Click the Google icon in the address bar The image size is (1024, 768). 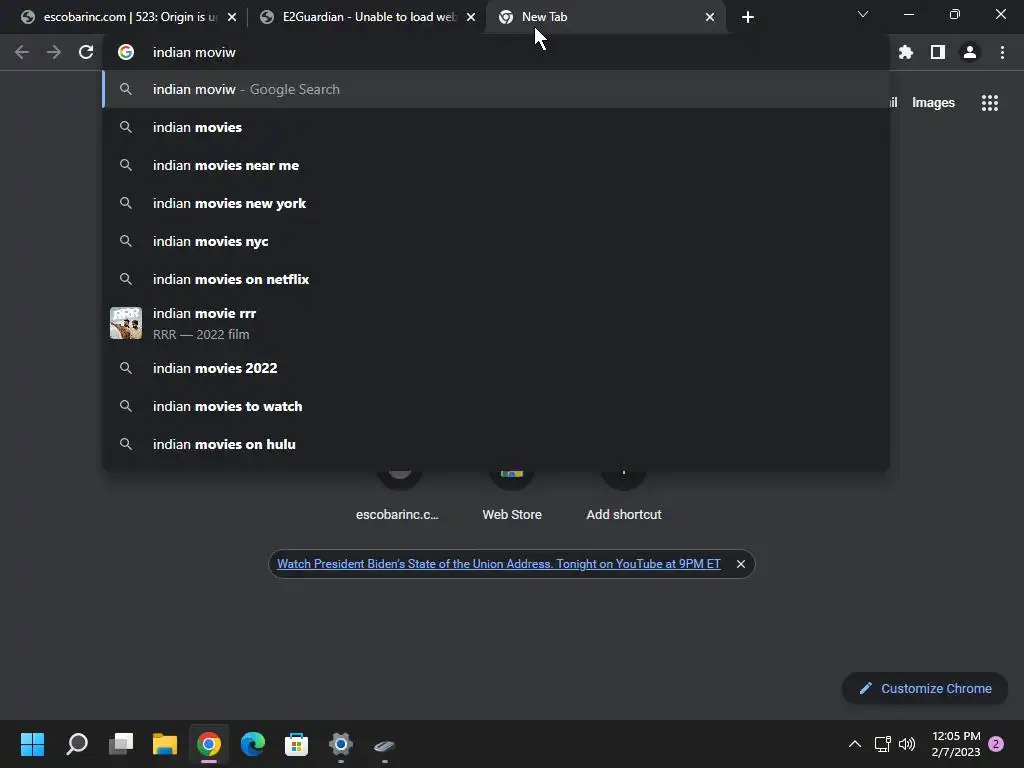pos(126,52)
